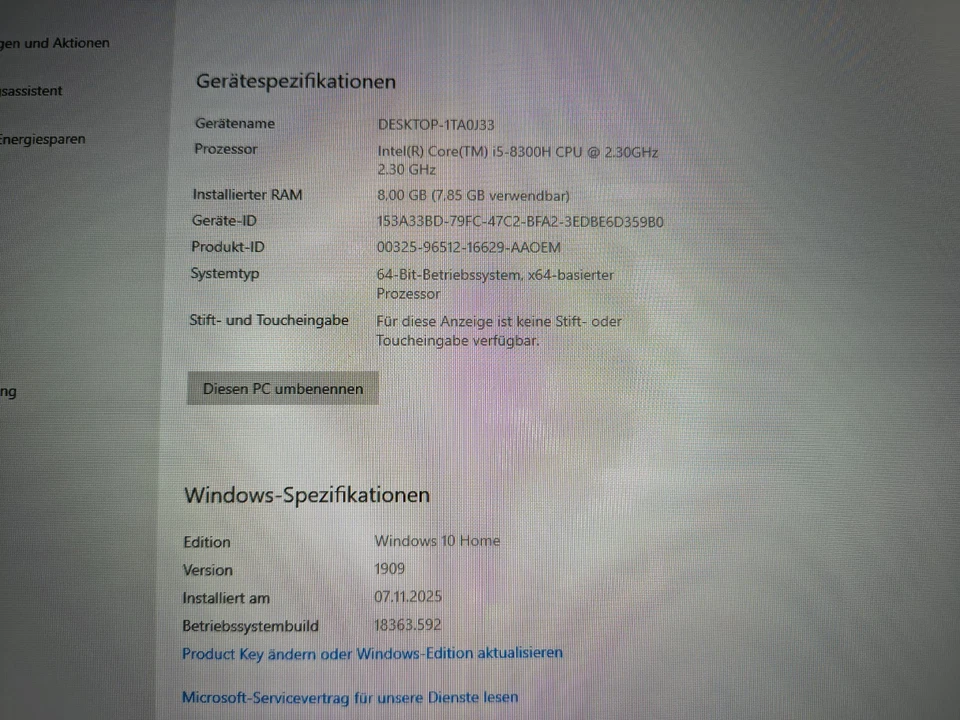Click the partially visible sidebar entry ending in "ng"
The height and width of the screenshot is (720, 960).
pyautogui.click(x=9, y=391)
